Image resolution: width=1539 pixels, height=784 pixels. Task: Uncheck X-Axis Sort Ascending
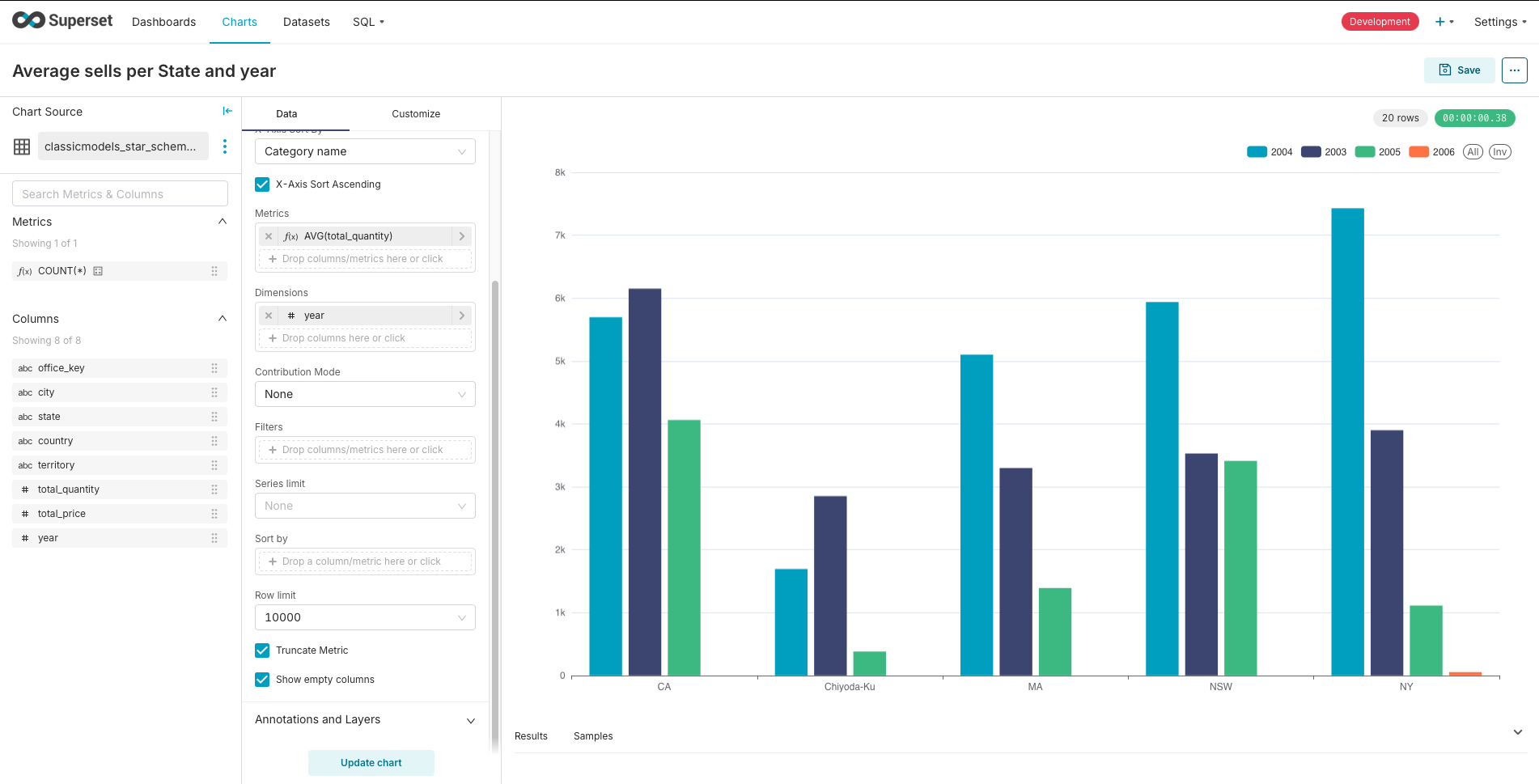coord(262,184)
